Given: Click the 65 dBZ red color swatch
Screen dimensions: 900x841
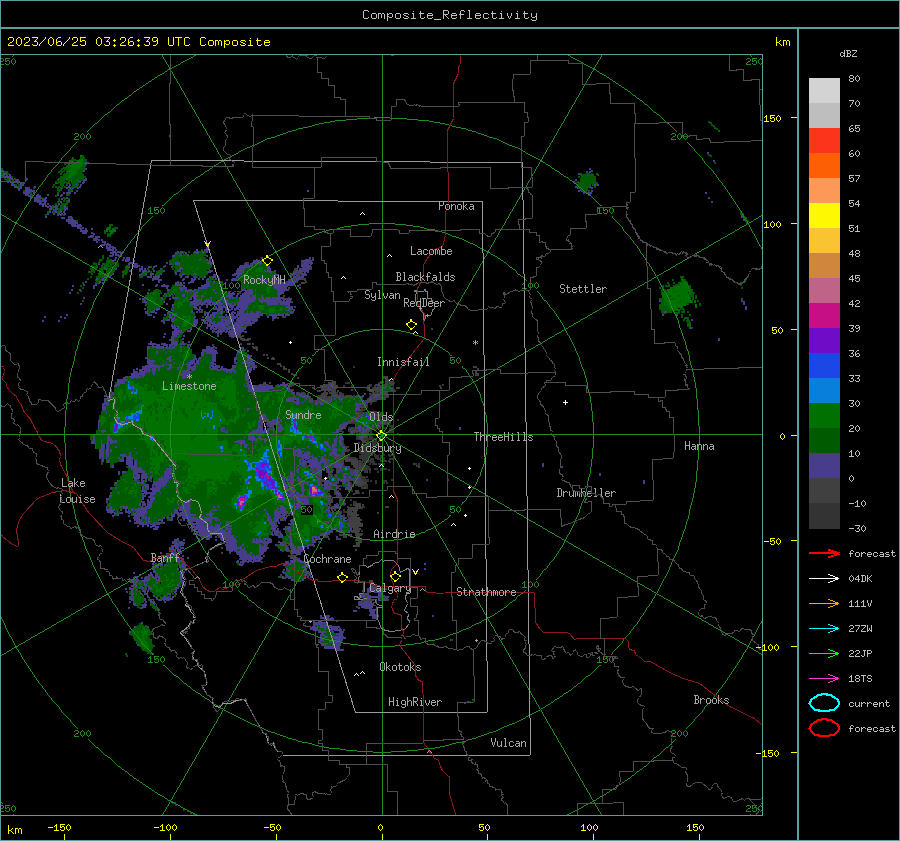Looking at the screenshot, I should coord(824,141).
